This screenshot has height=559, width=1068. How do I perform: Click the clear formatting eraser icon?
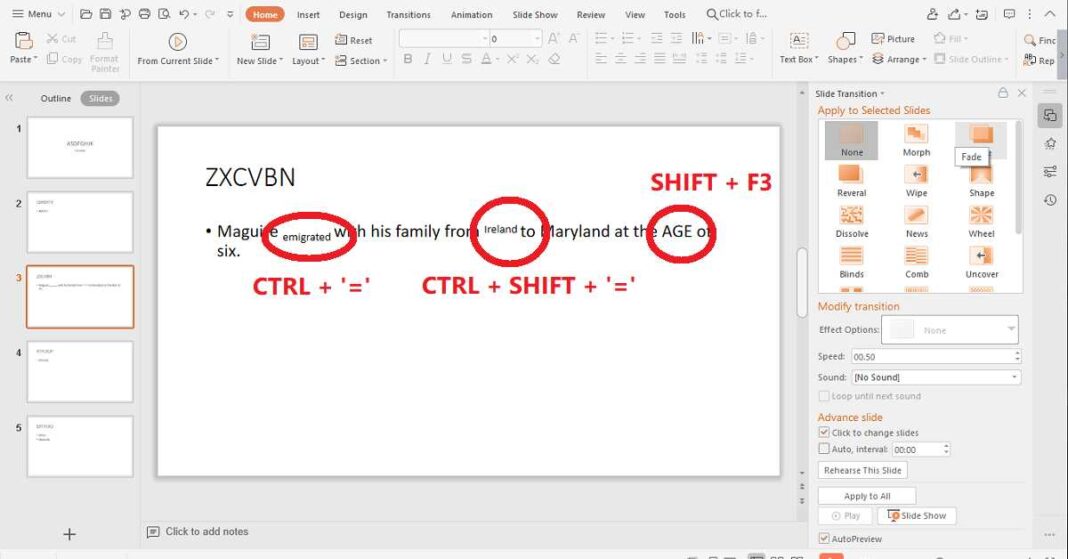[x=554, y=59]
